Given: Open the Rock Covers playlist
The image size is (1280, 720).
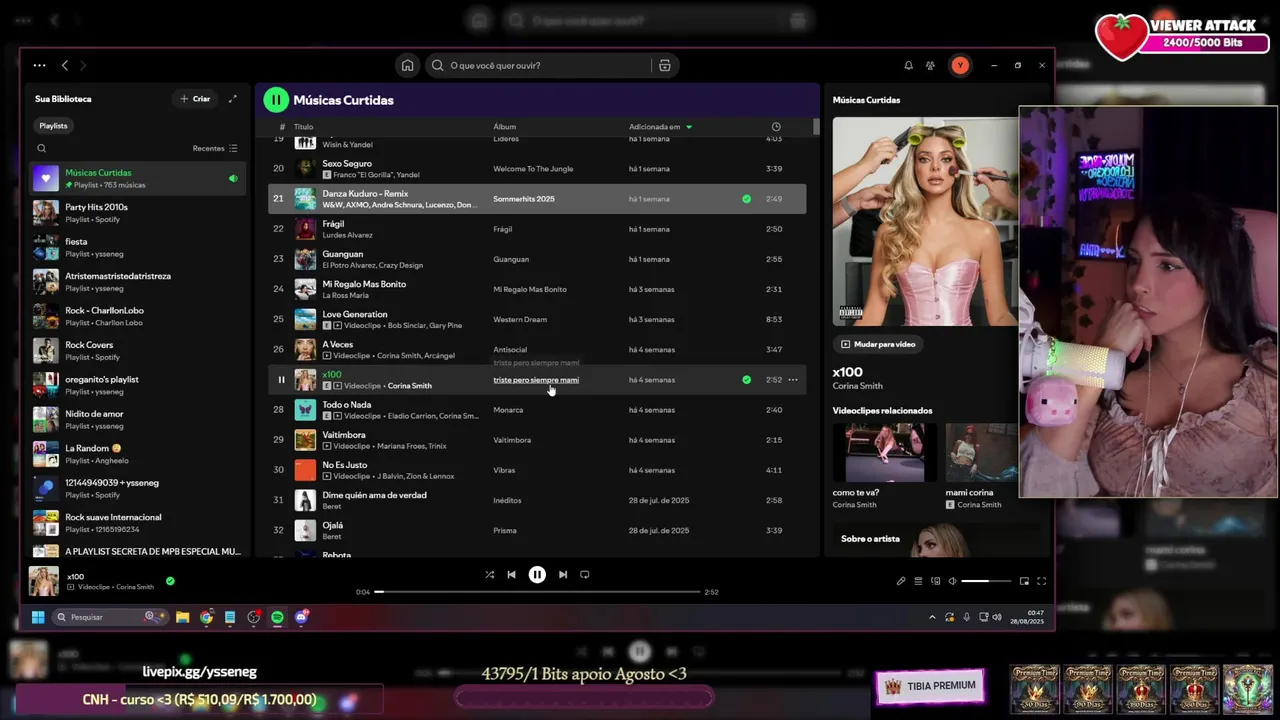Looking at the screenshot, I should pyautogui.click(x=137, y=351).
